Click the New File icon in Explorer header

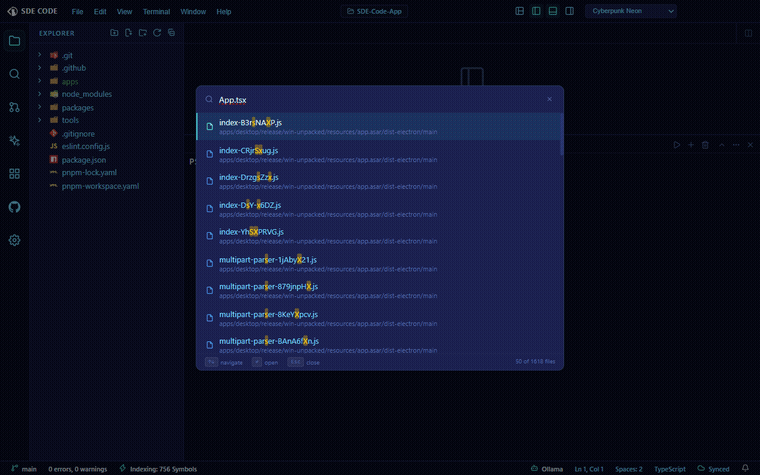(x=128, y=32)
